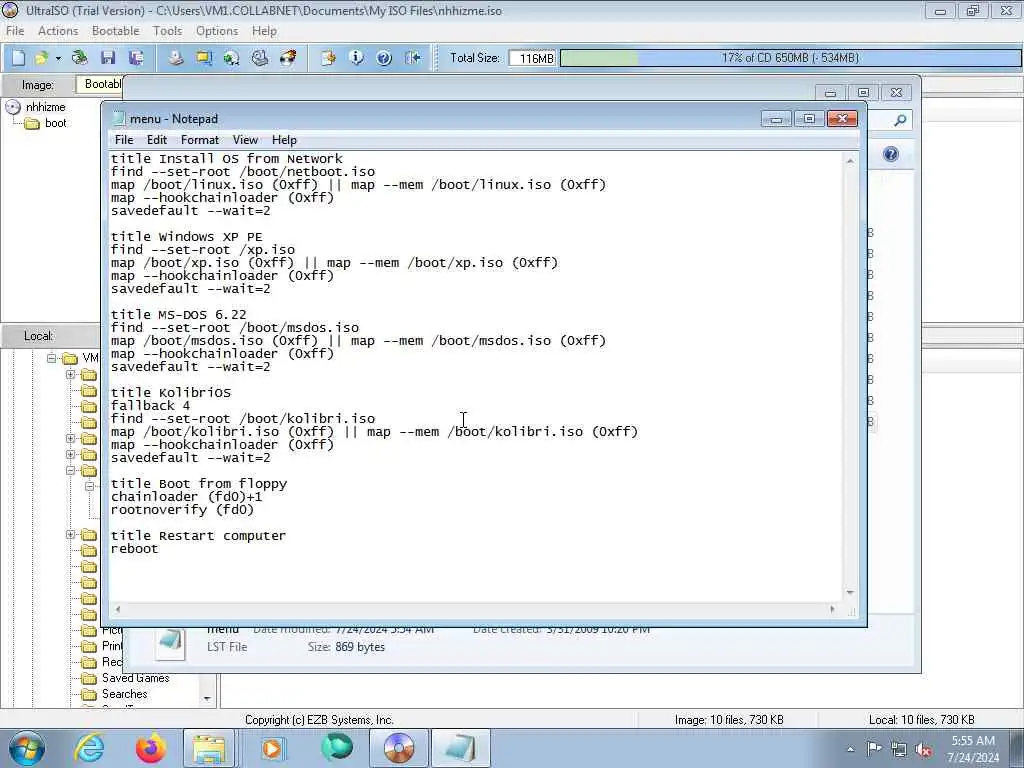
Task: Open Notepad's Format menu
Action: click(200, 140)
